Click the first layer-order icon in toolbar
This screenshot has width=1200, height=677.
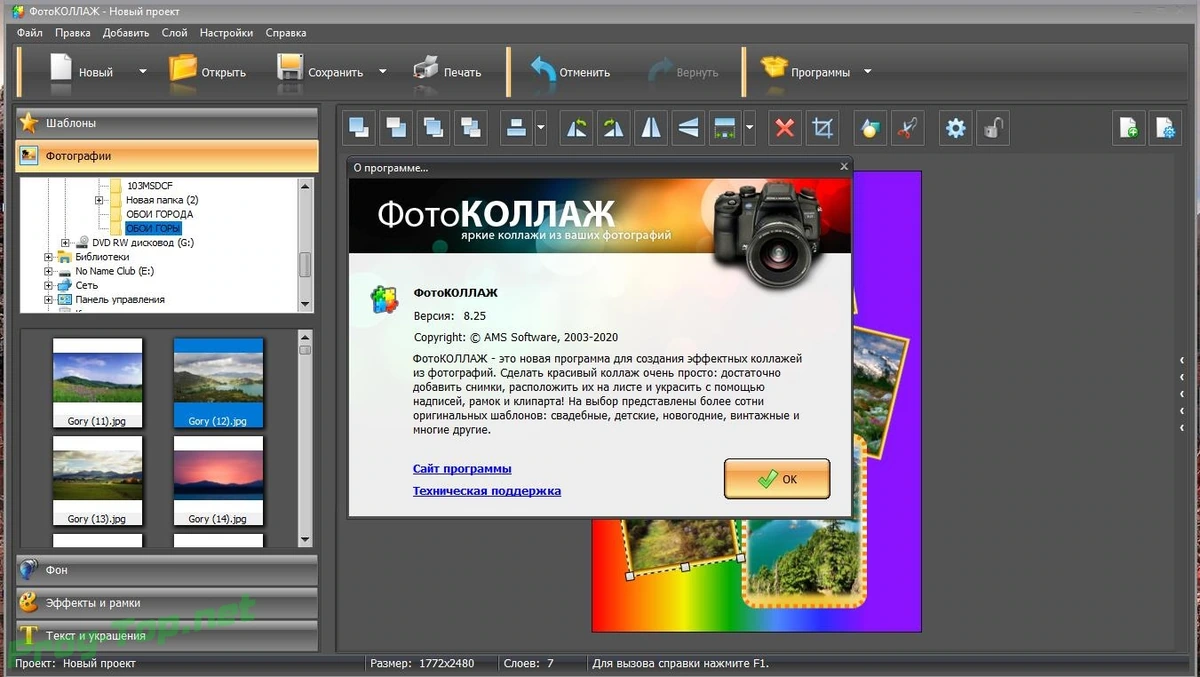tap(359, 128)
